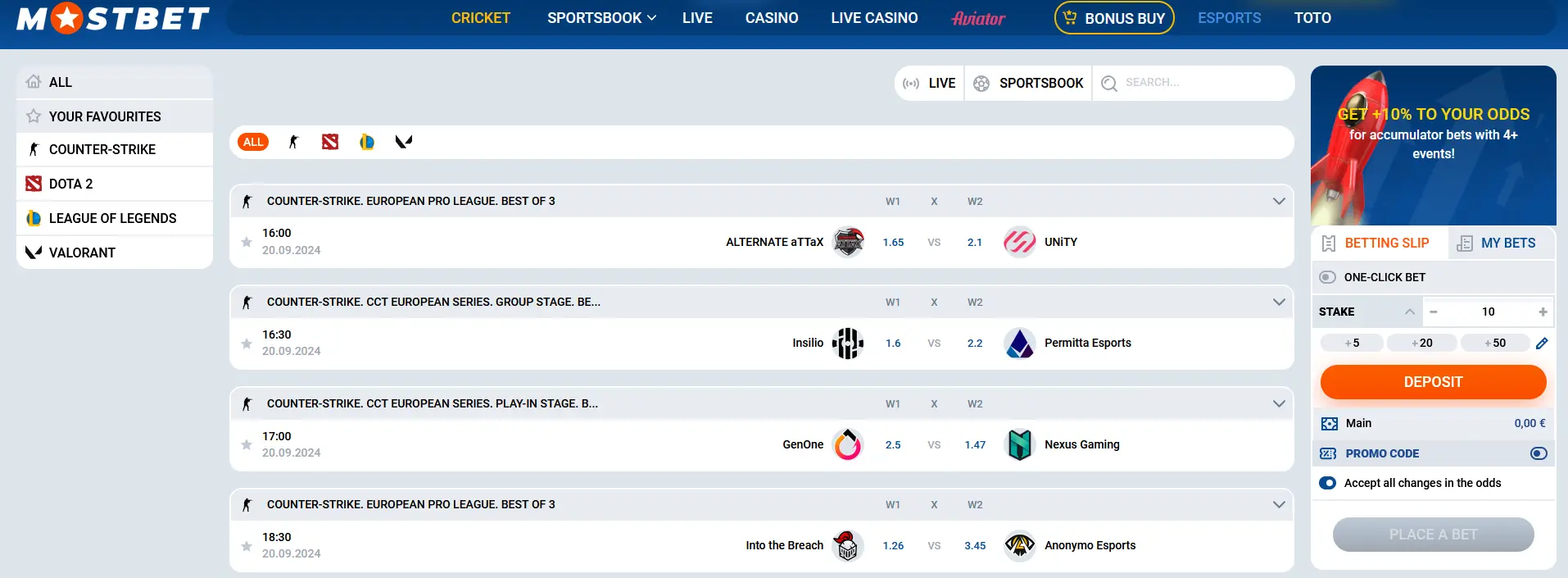Click the edit stake presets pencil icon
Image resolution: width=1568 pixels, height=578 pixels.
tap(1541, 344)
